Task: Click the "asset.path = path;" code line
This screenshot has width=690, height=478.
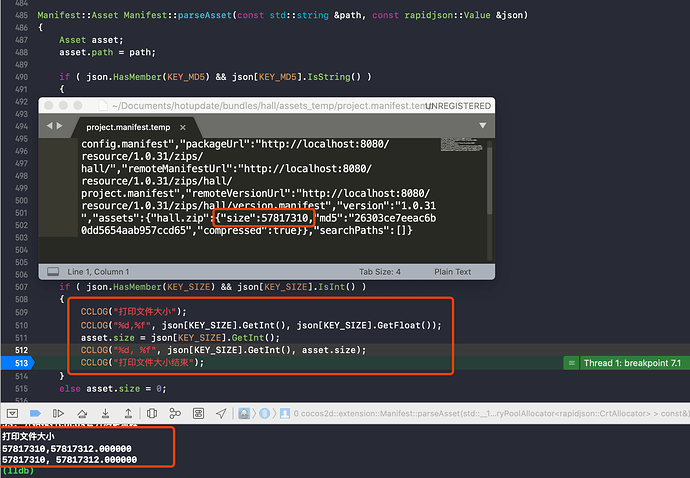Action: (107, 52)
